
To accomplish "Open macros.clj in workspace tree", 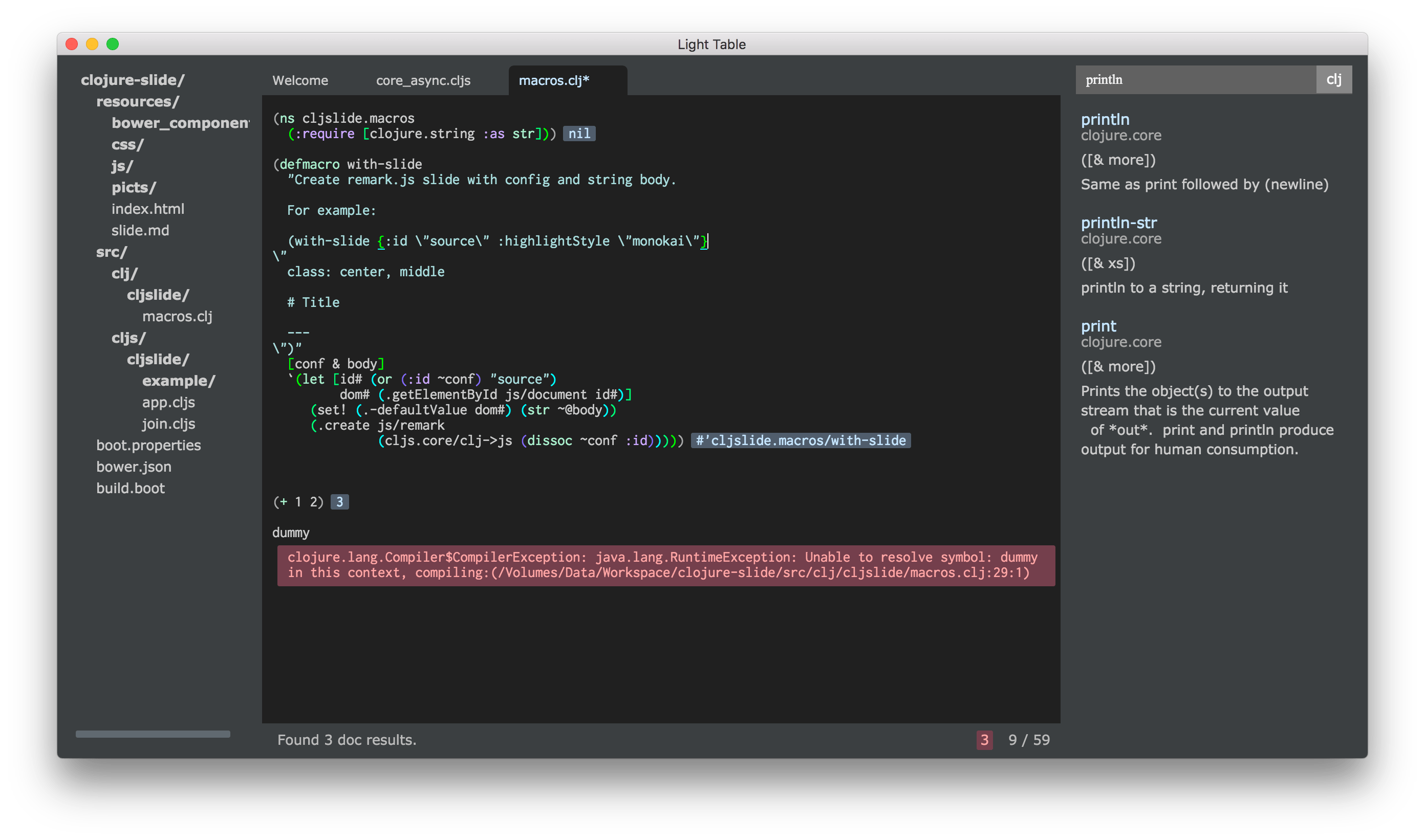I will pyautogui.click(x=177, y=317).
